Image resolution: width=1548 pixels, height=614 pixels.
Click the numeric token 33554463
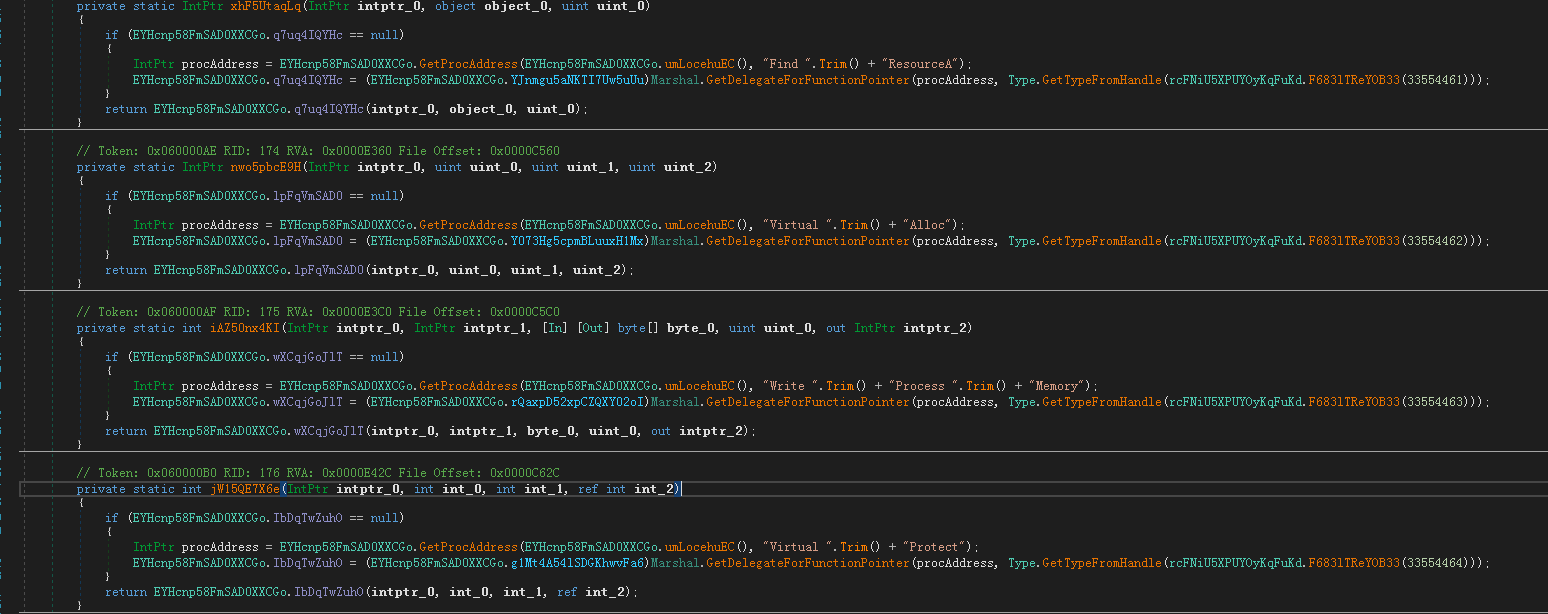coord(1437,402)
